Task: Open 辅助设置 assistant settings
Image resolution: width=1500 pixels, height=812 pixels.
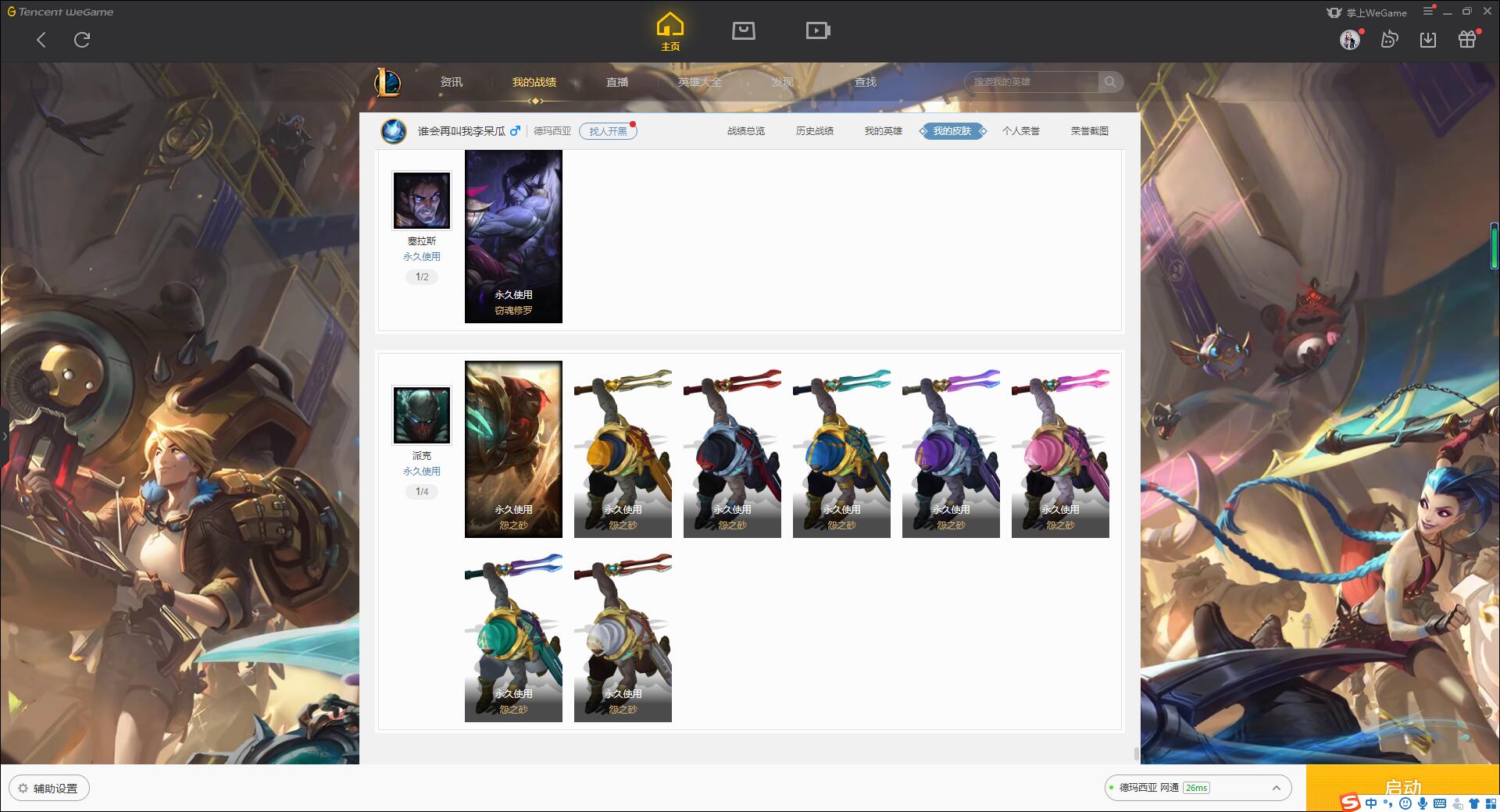Action: (49, 789)
